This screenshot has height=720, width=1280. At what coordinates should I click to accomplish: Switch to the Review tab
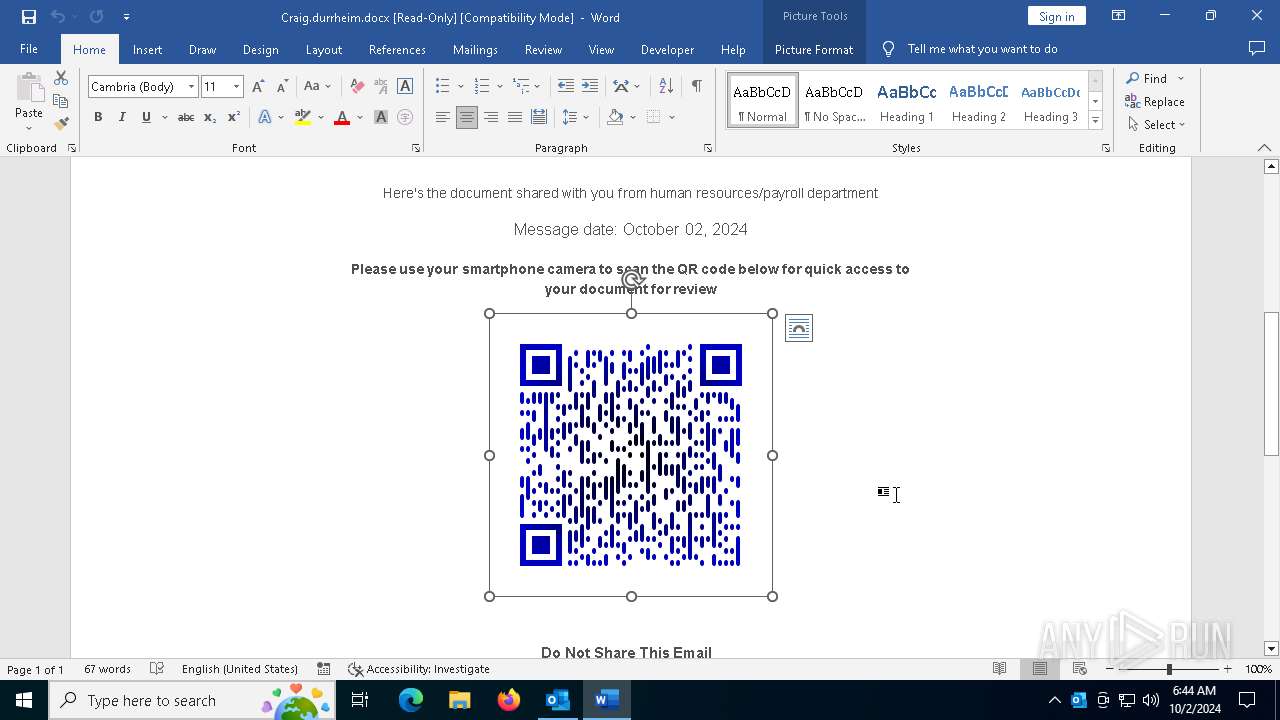click(543, 49)
